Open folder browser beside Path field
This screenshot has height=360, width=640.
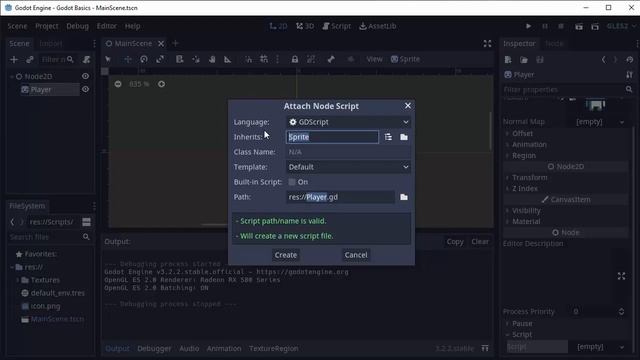tap(404, 197)
